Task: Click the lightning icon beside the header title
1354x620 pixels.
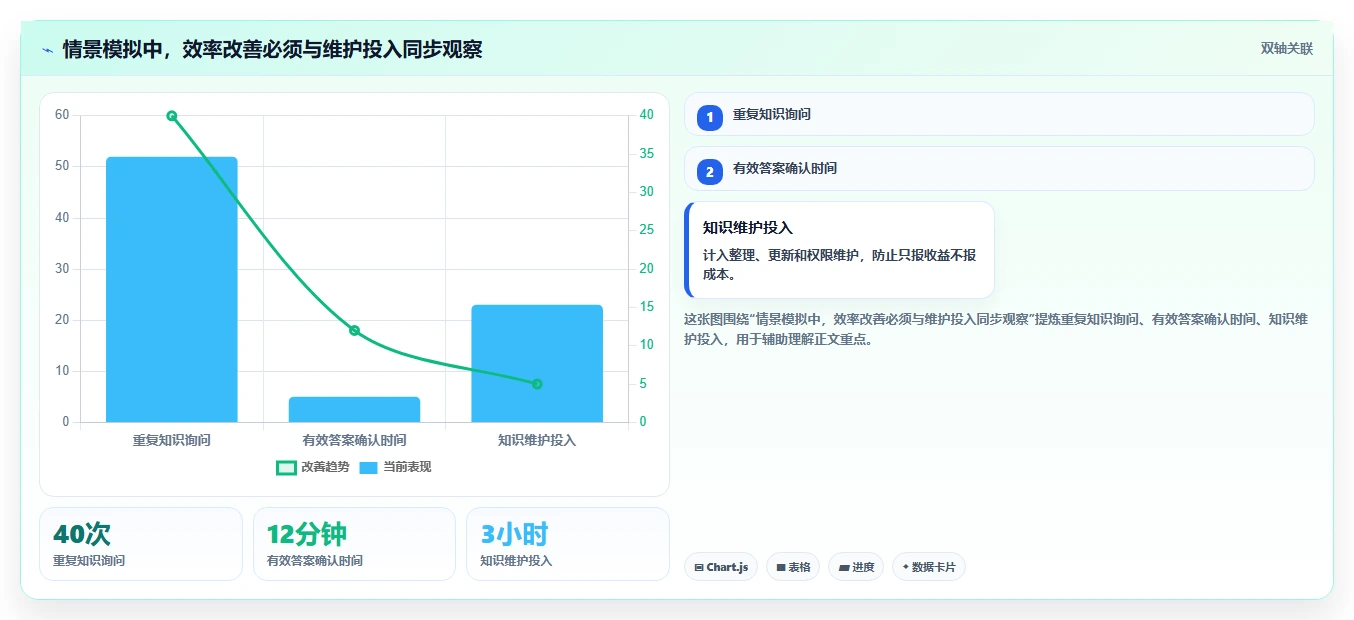Action: click(47, 50)
